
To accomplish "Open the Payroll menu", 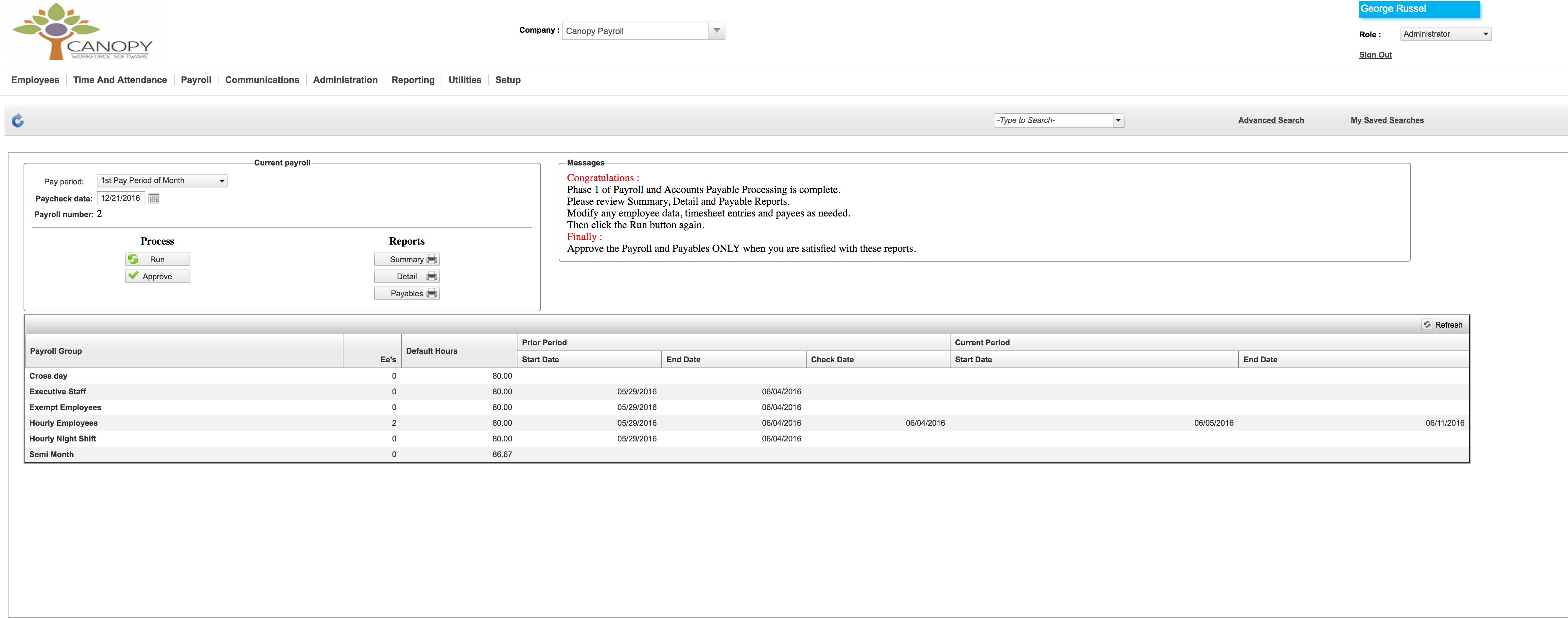I will pyautogui.click(x=195, y=80).
